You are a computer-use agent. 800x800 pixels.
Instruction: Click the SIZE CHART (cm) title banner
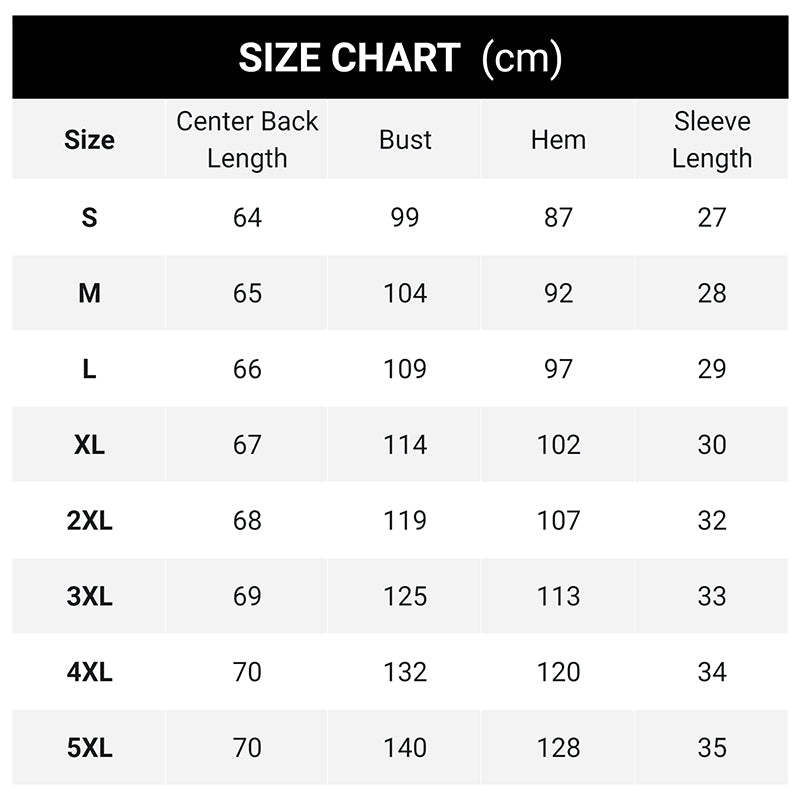(400, 58)
